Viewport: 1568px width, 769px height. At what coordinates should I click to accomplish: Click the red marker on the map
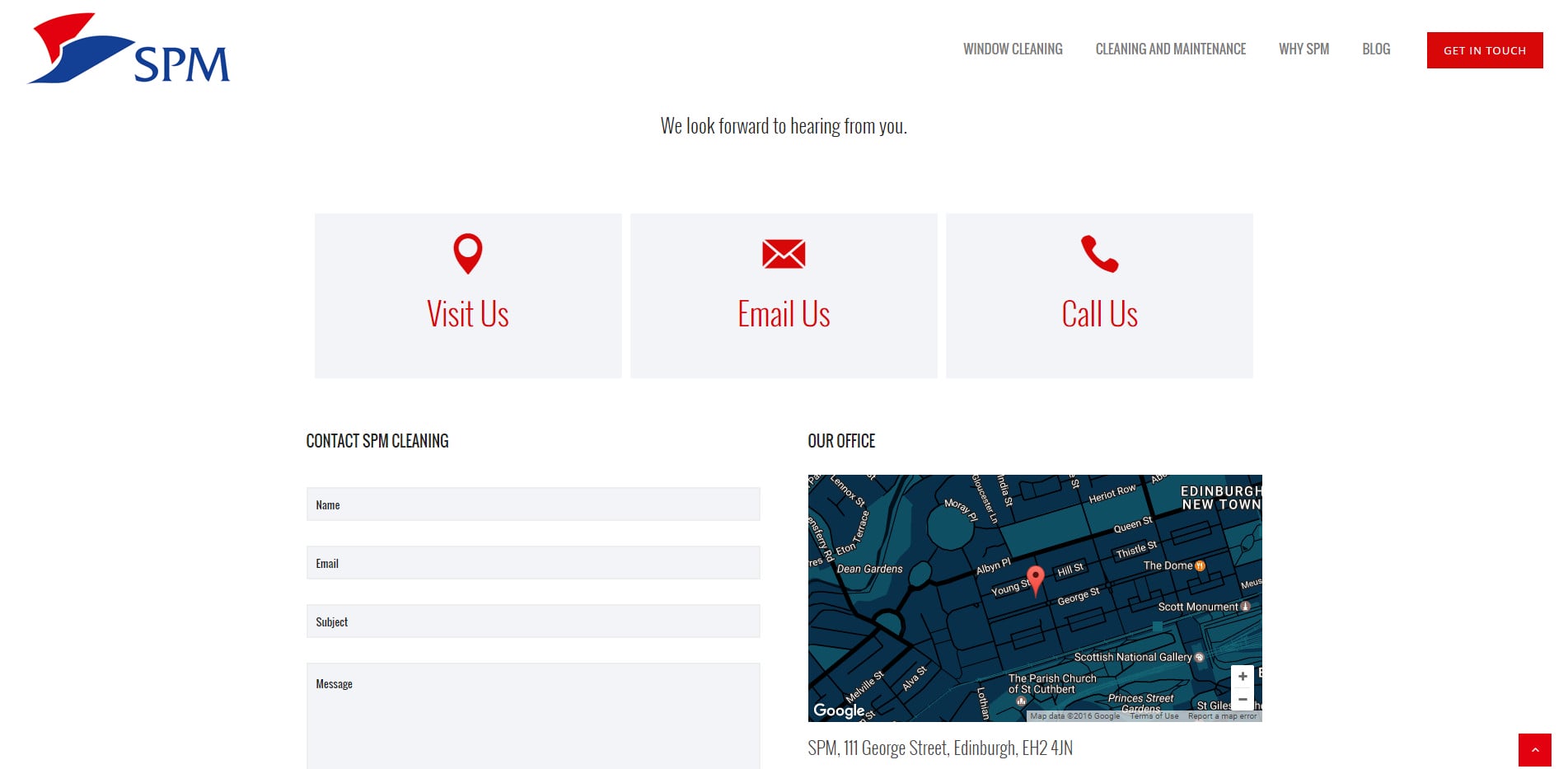point(1036,579)
